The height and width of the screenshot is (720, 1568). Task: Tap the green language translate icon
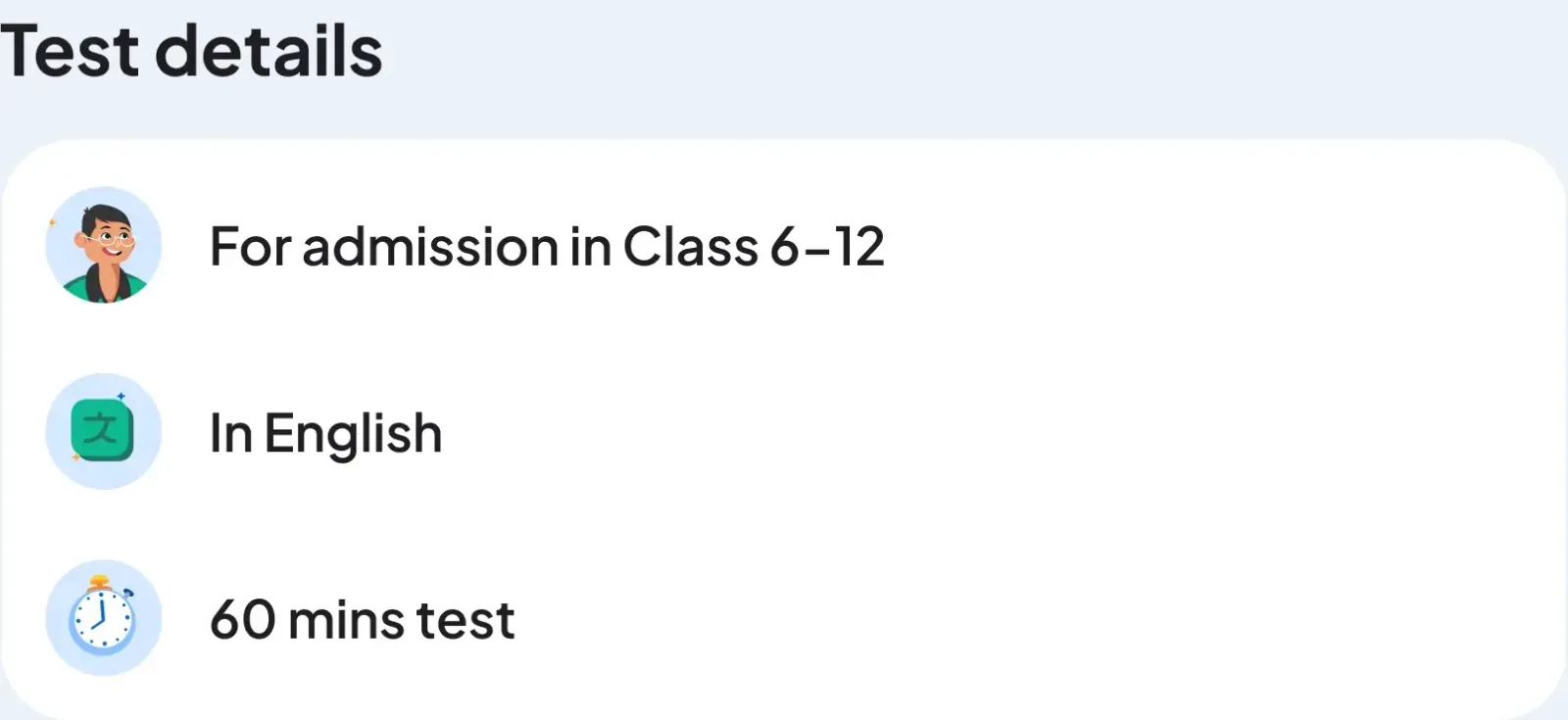point(103,431)
